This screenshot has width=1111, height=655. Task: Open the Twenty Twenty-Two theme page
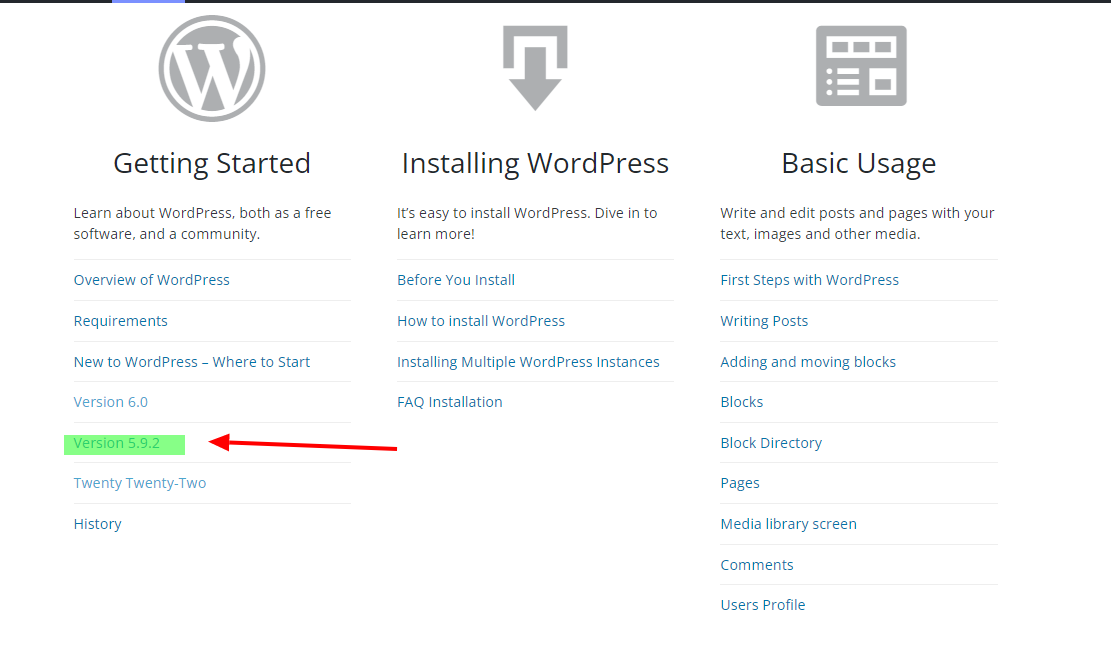coord(140,482)
